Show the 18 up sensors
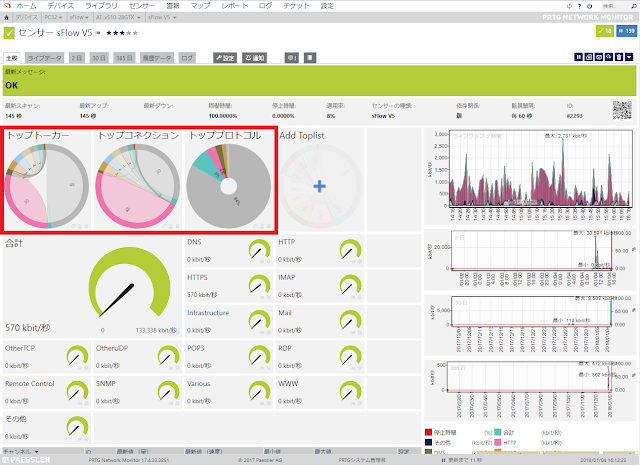The image size is (640, 465). (605, 31)
